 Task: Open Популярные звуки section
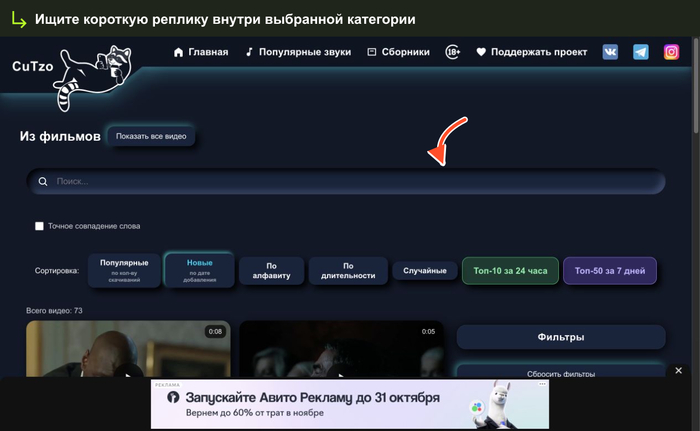point(298,52)
